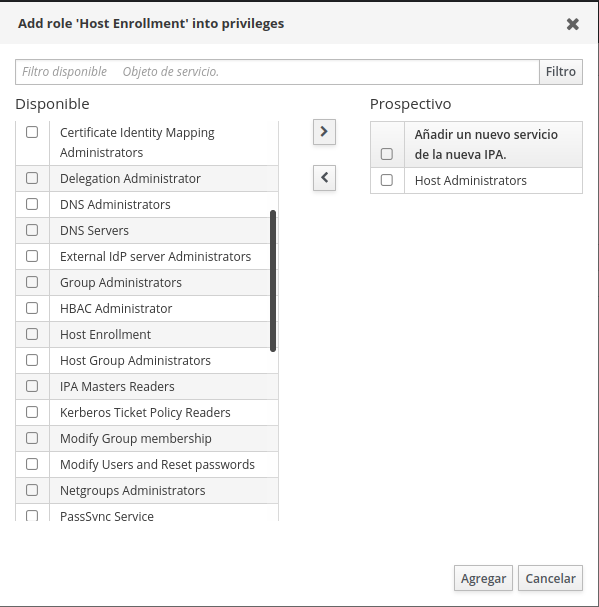Tick the Host Enrollment checkbox
The height and width of the screenshot is (607, 599).
click(x=32, y=334)
